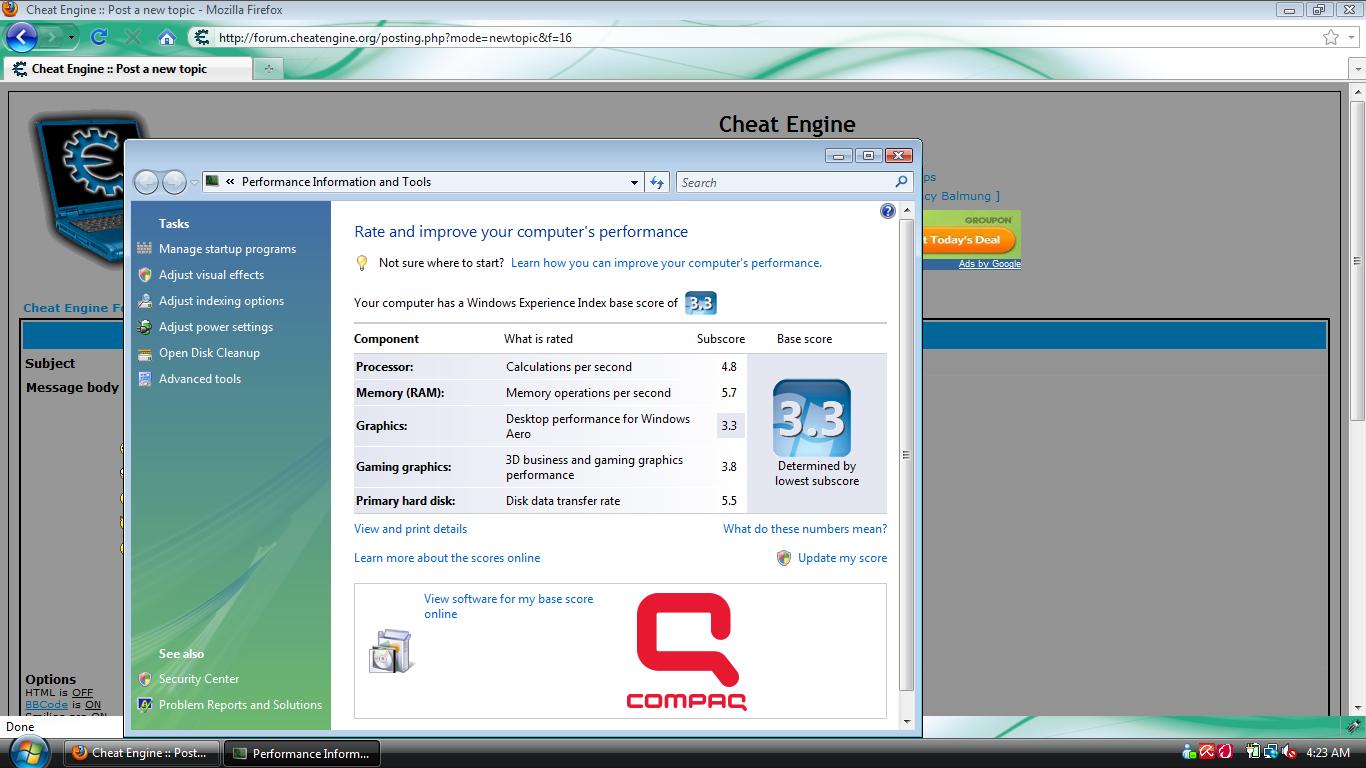Viewport: 1366px width, 768px height.
Task: Click the Adjust power settings icon
Action: click(145, 327)
